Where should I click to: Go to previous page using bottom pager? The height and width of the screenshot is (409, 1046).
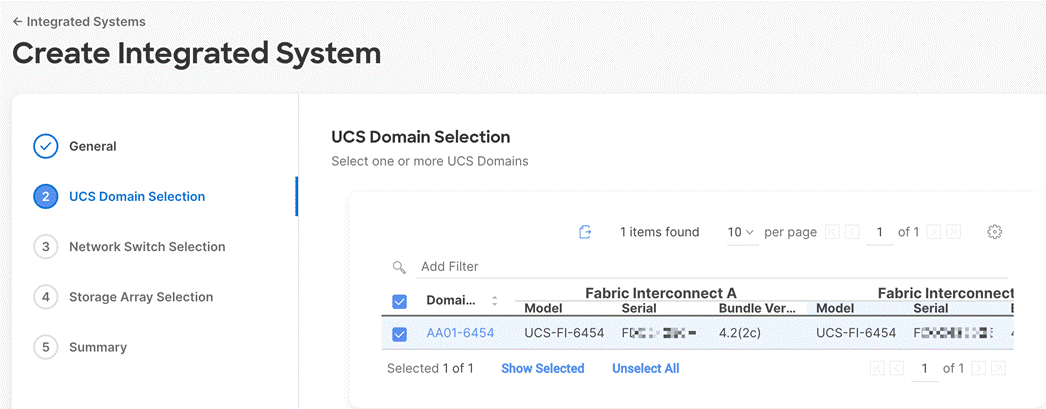[897, 368]
